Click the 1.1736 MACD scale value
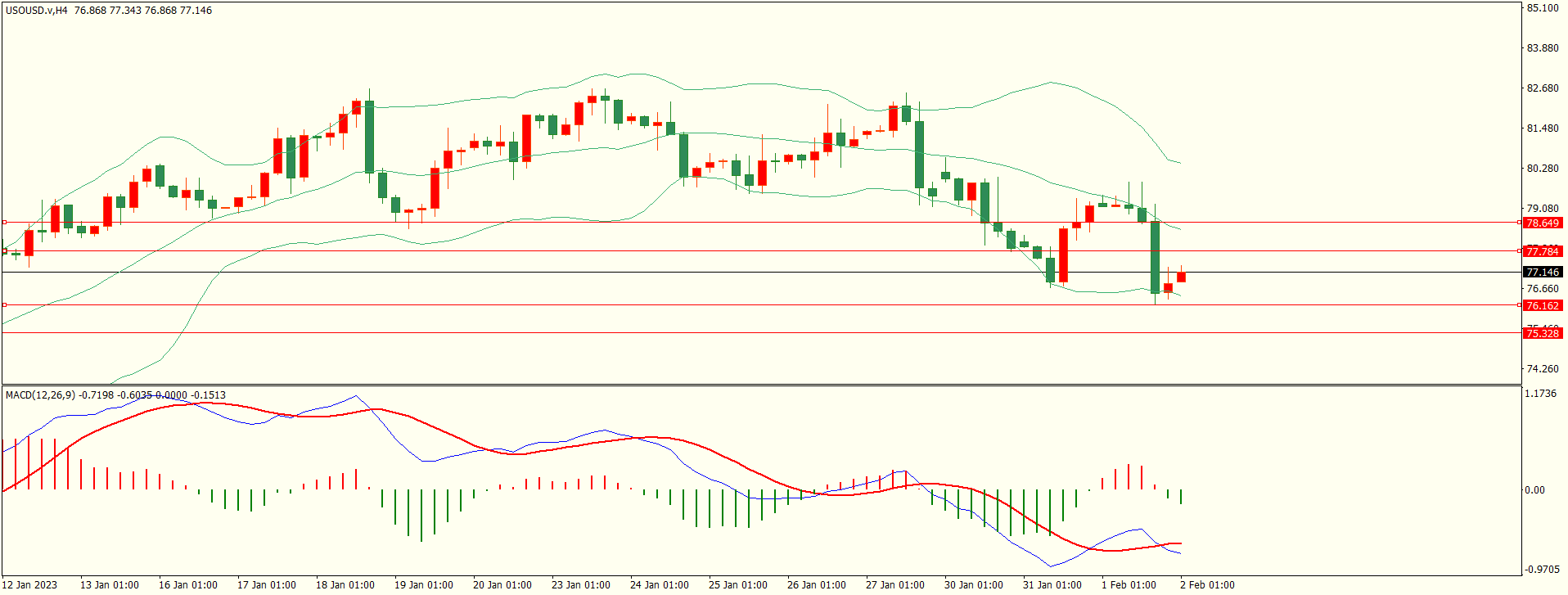Viewport: 1568px width, 595px height. 1540,394
